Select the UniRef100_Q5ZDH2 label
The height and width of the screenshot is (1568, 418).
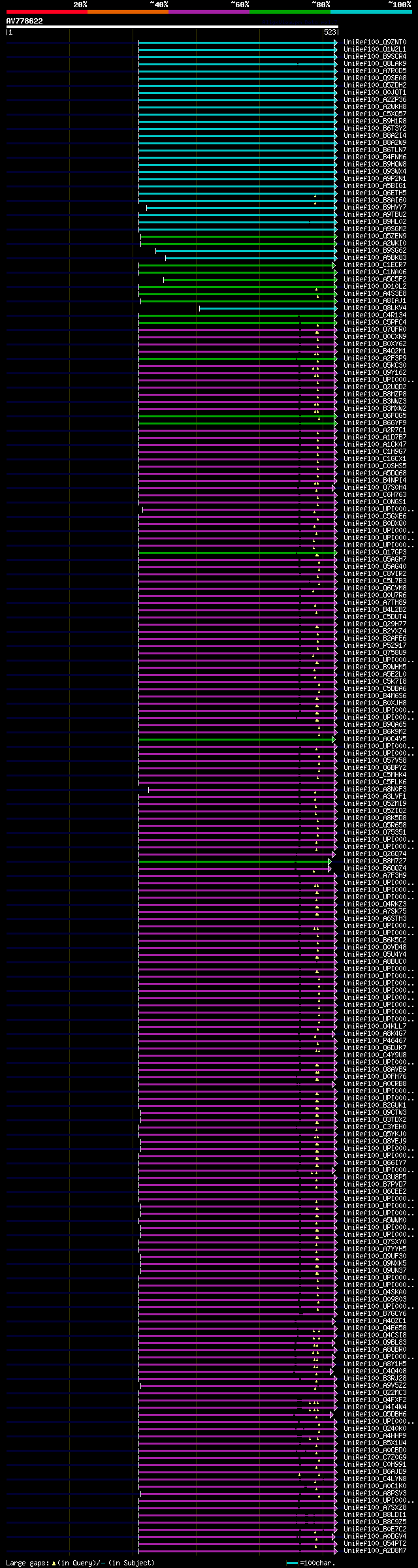click(x=375, y=86)
